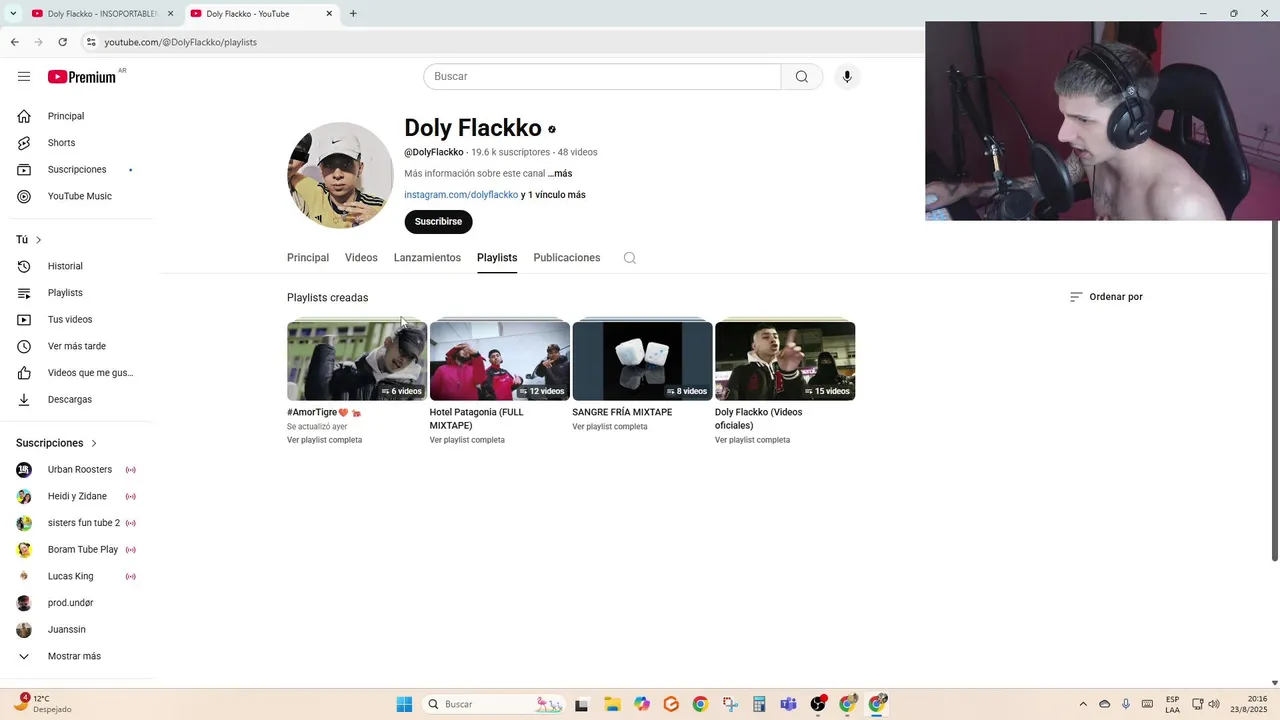The width and height of the screenshot is (1280, 720).
Task: Open the tab search dropdown arrow
Action: [x=13, y=14]
